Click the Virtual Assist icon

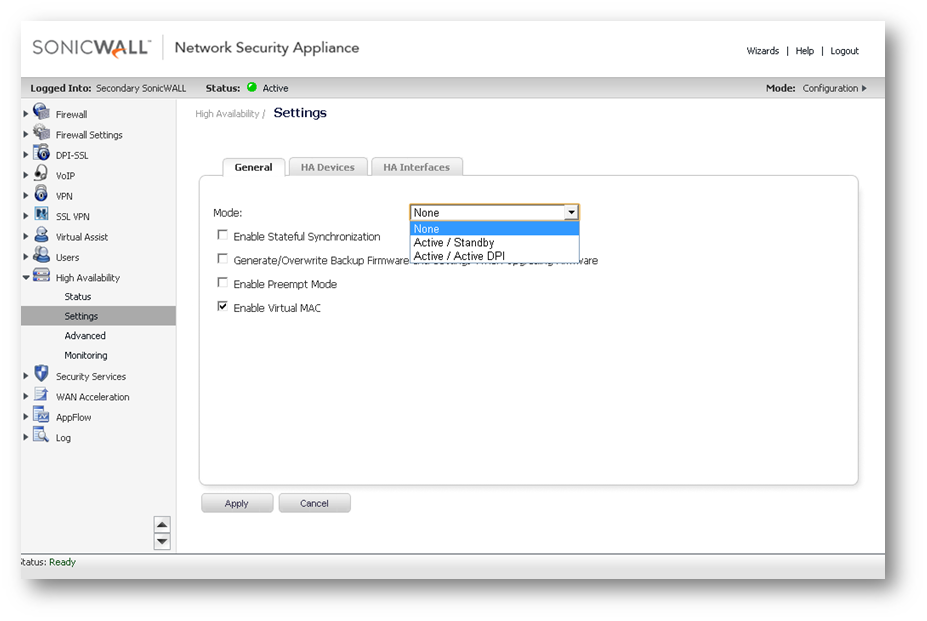point(41,236)
